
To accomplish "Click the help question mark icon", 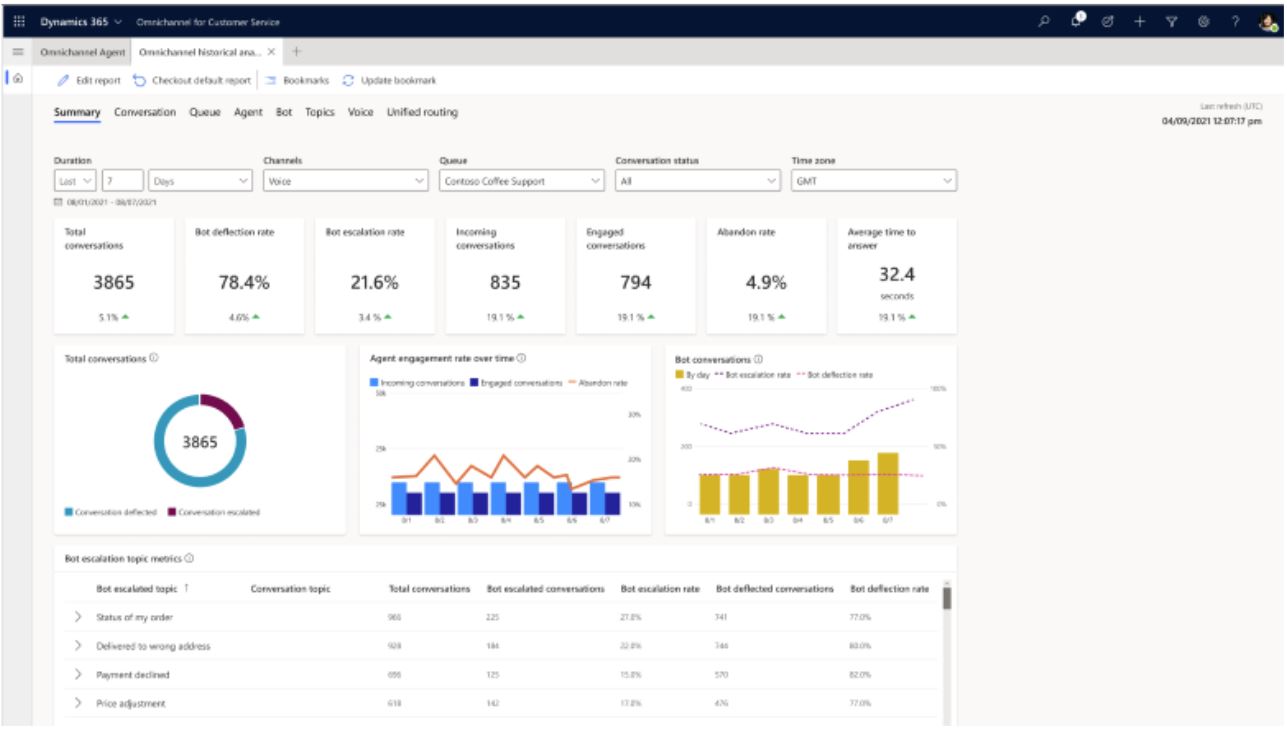I will click(1235, 21).
